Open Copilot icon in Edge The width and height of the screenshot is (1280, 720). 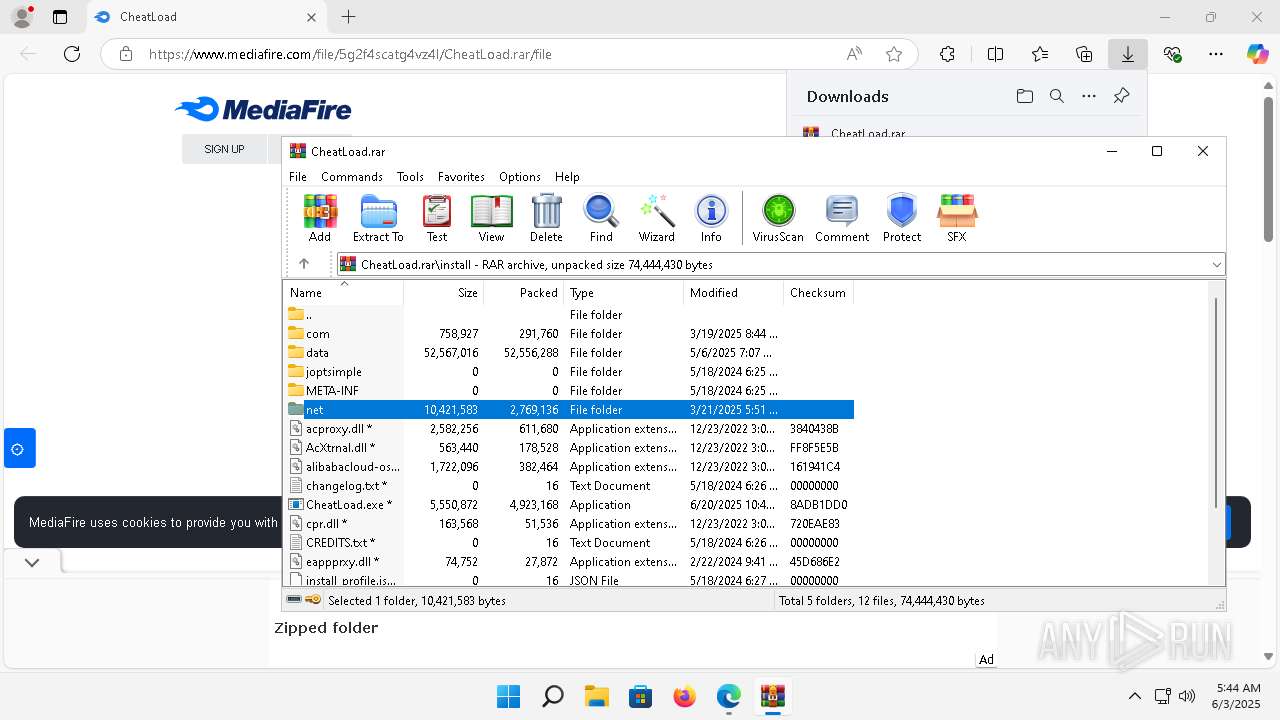[x=1257, y=54]
